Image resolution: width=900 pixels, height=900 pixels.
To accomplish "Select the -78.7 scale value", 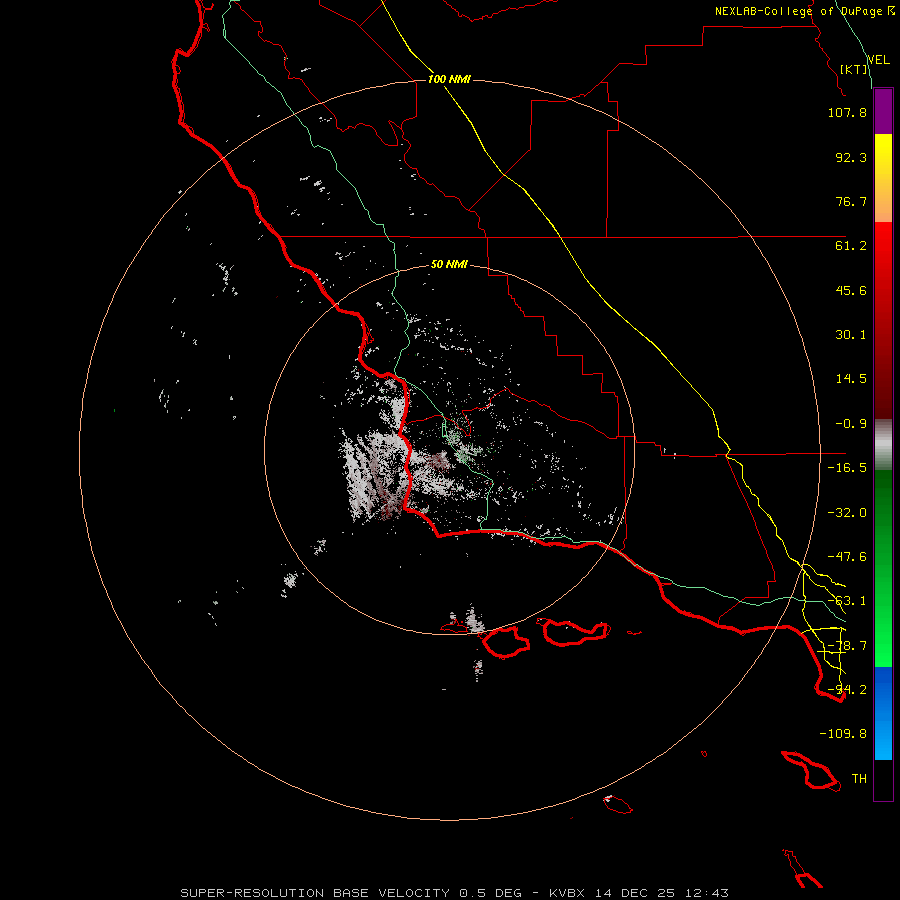I will tap(847, 646).
